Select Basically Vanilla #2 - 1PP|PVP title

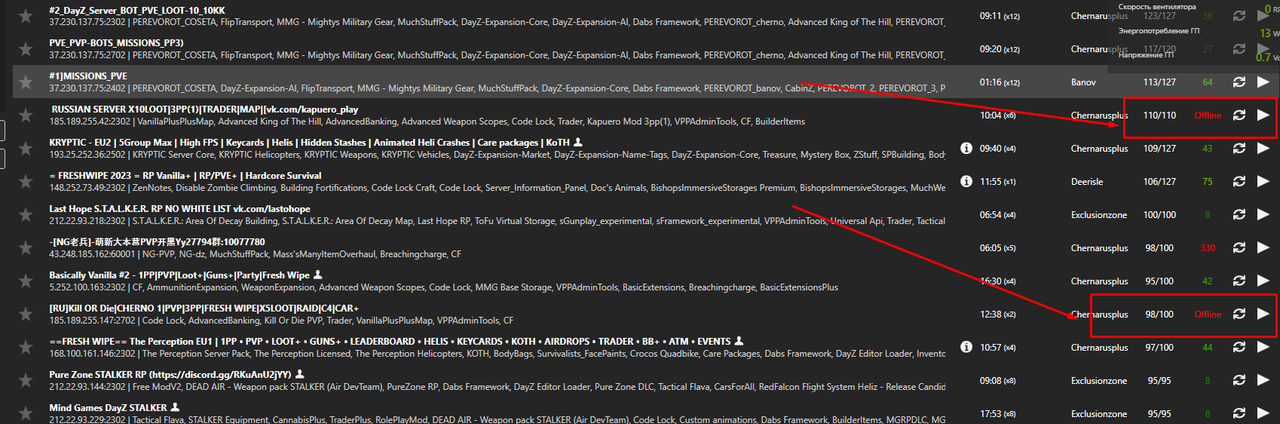[178, 275]
